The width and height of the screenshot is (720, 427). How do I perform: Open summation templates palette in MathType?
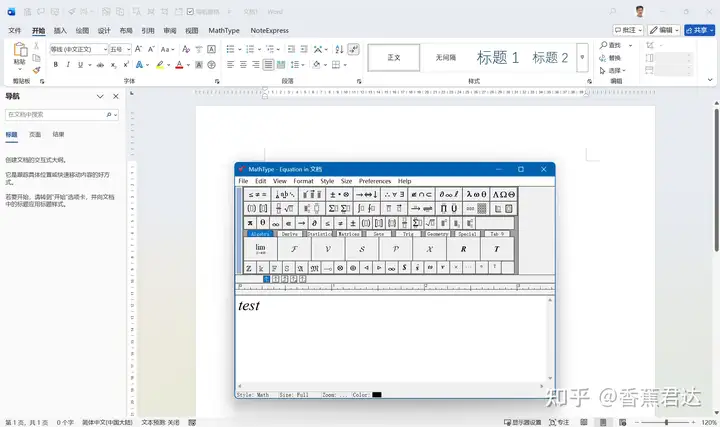point(339,208)
